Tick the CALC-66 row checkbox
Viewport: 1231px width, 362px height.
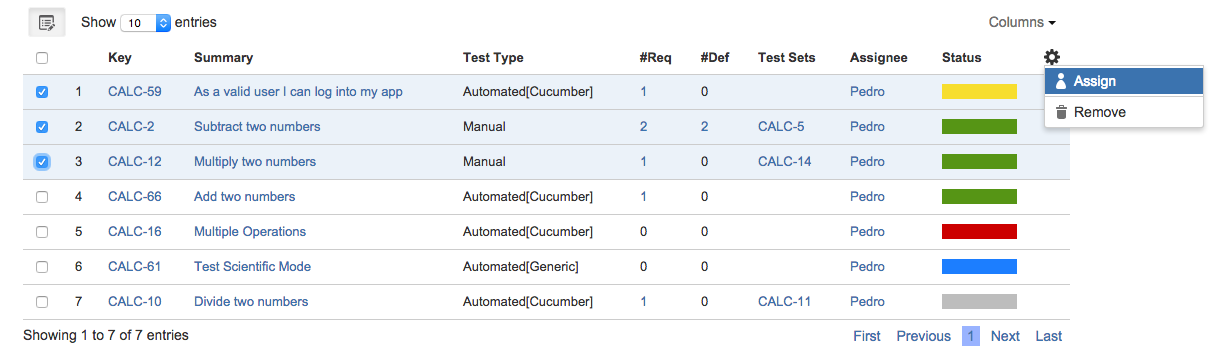coord(42,197)
